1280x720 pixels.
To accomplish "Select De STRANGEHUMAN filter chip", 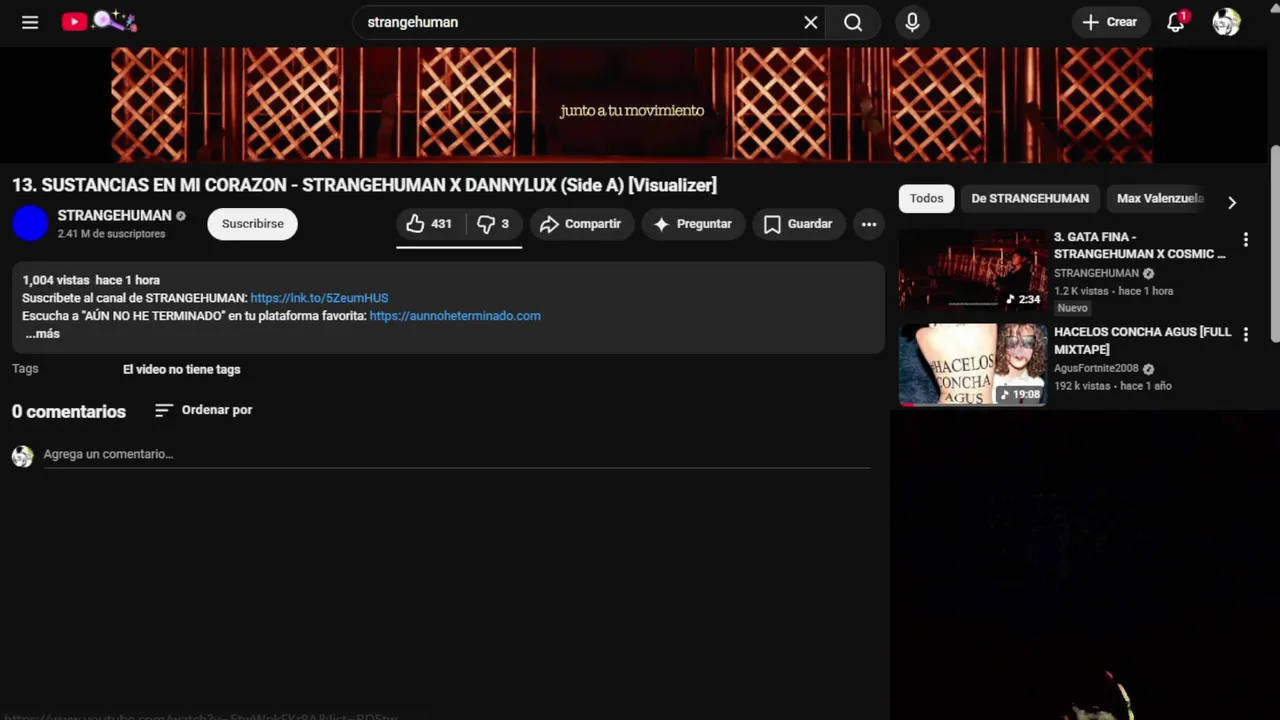I will pos(1030,198).
